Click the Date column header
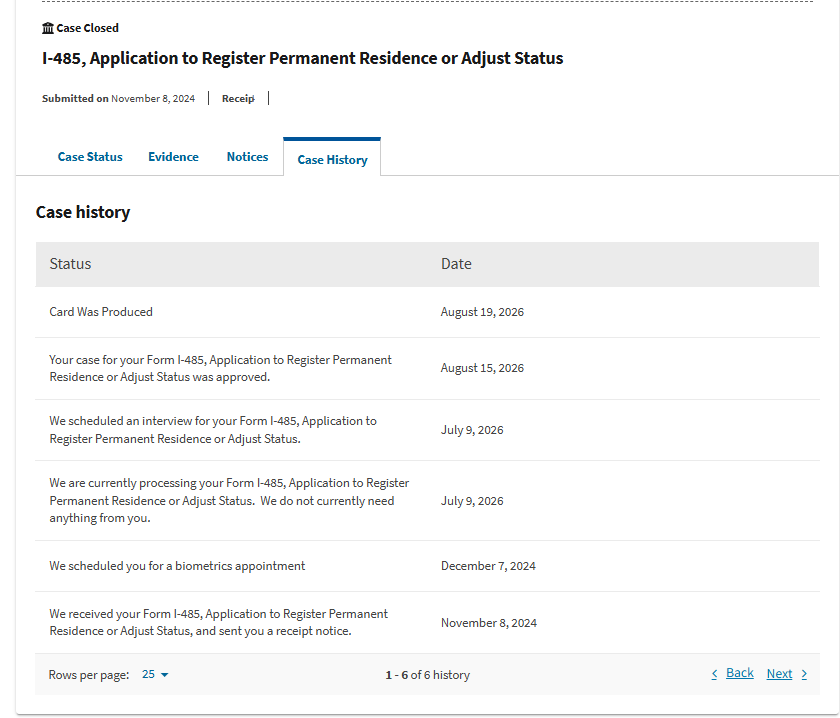 pos(456,264)
